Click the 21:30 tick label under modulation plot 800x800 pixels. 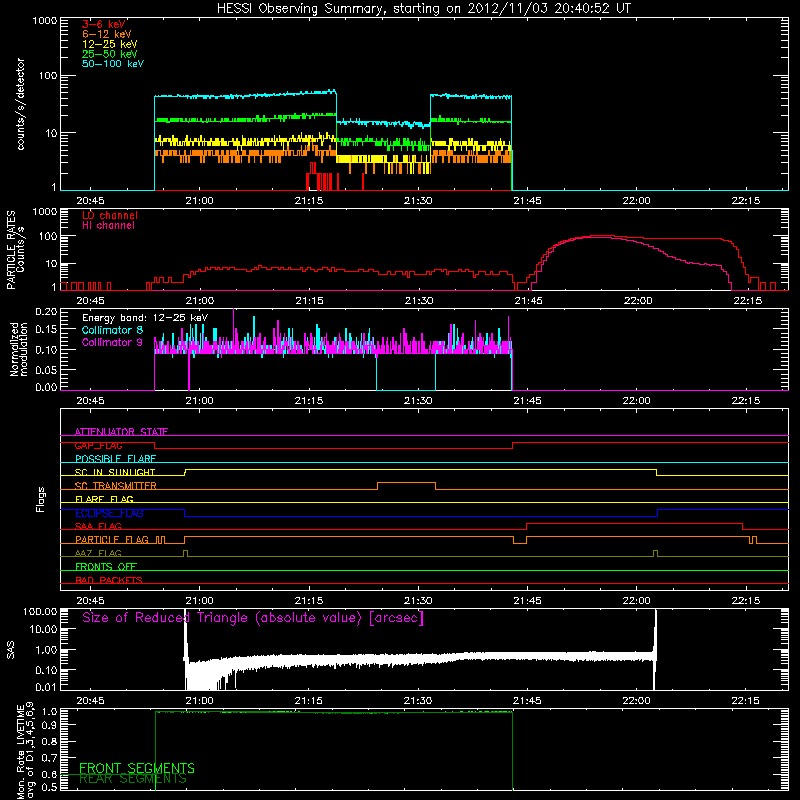pos(418,401)
